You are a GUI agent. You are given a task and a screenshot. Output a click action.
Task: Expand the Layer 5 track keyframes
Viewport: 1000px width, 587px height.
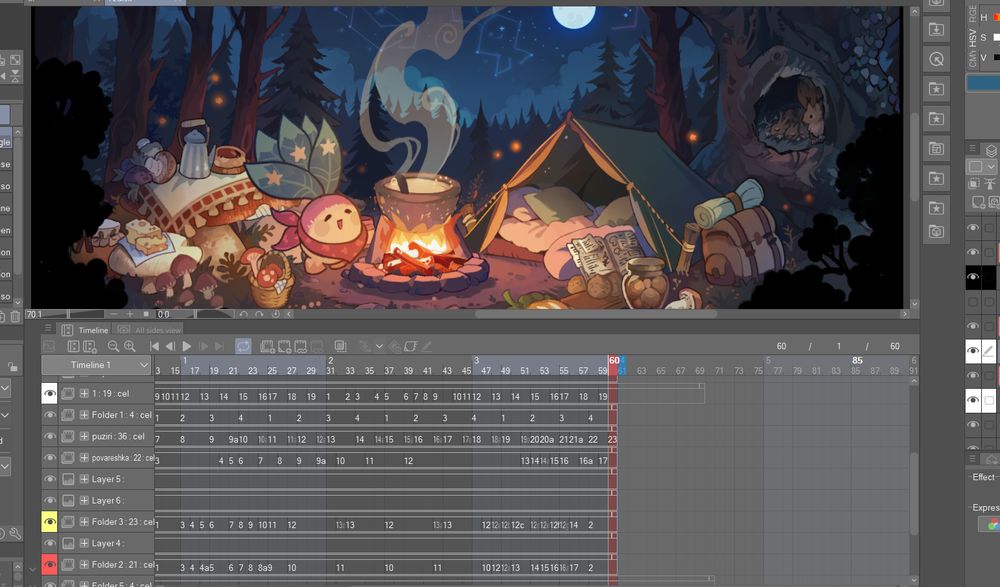84,479
